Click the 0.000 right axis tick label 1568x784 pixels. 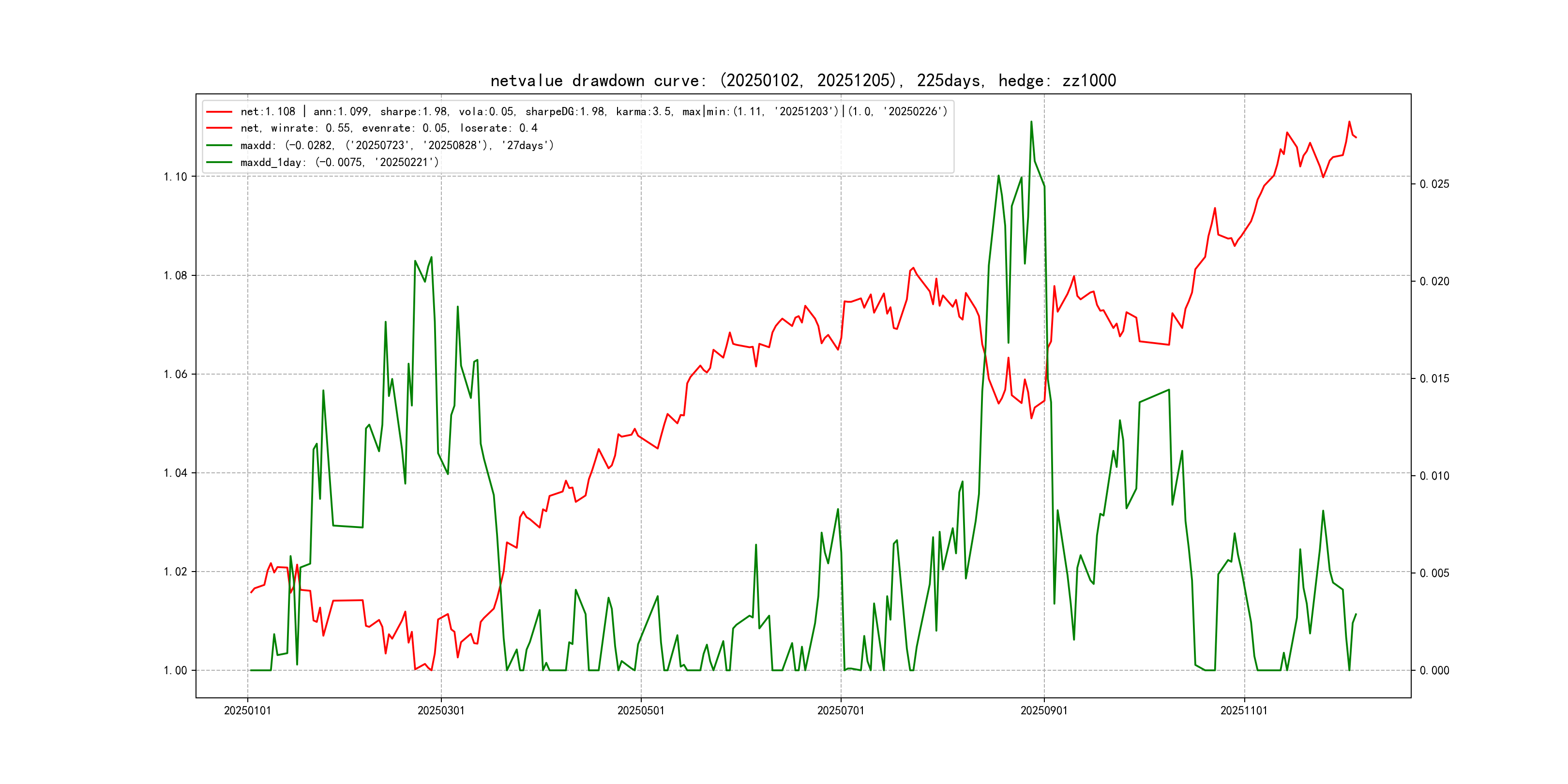click(x=1434, y=670)
